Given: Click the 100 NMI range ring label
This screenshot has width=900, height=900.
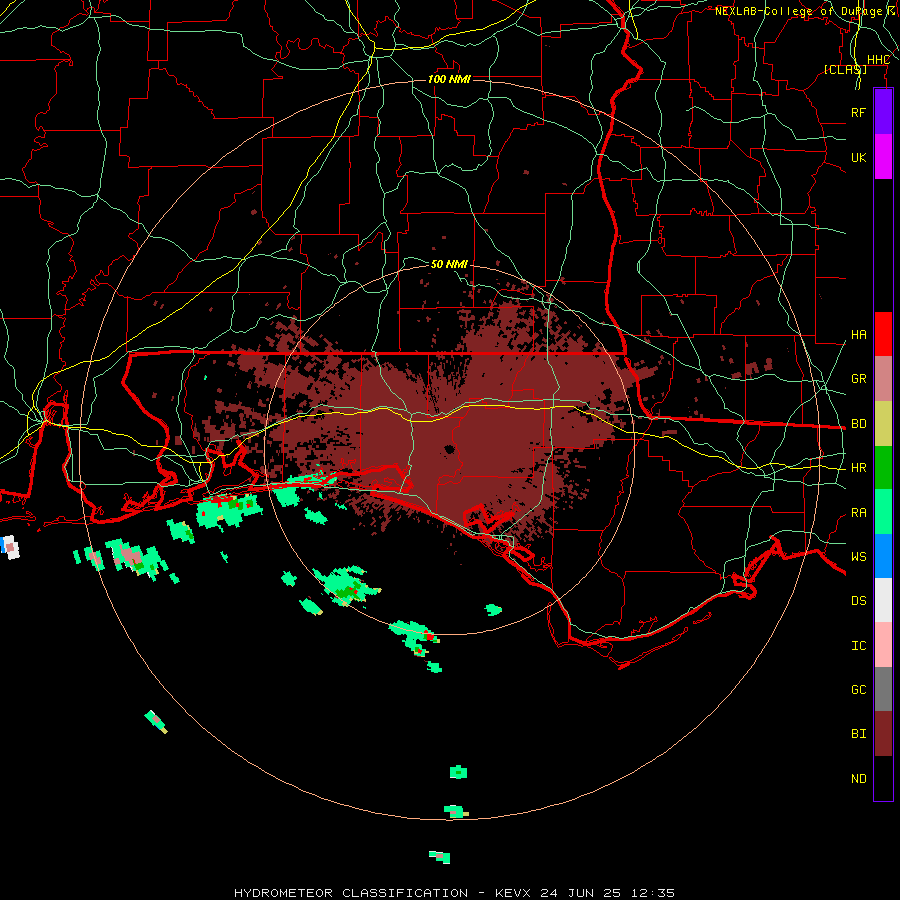Looking at the screenshot, I should pos(449,79).
